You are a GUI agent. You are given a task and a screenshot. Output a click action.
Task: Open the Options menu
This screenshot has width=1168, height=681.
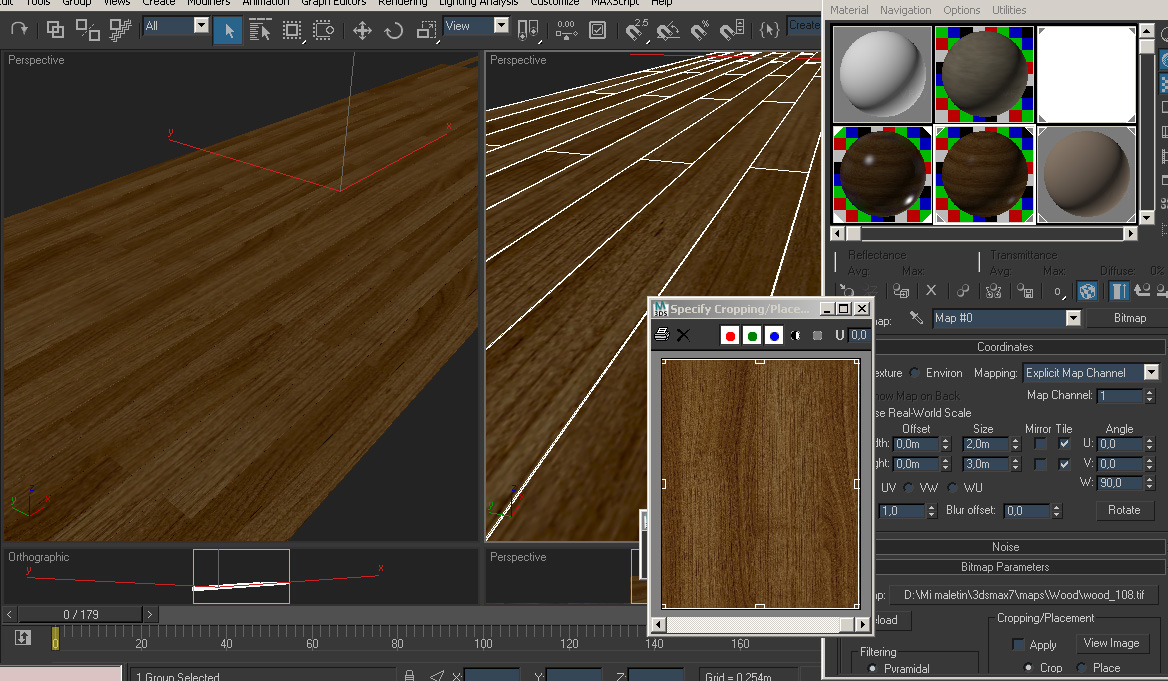point(962,10)
